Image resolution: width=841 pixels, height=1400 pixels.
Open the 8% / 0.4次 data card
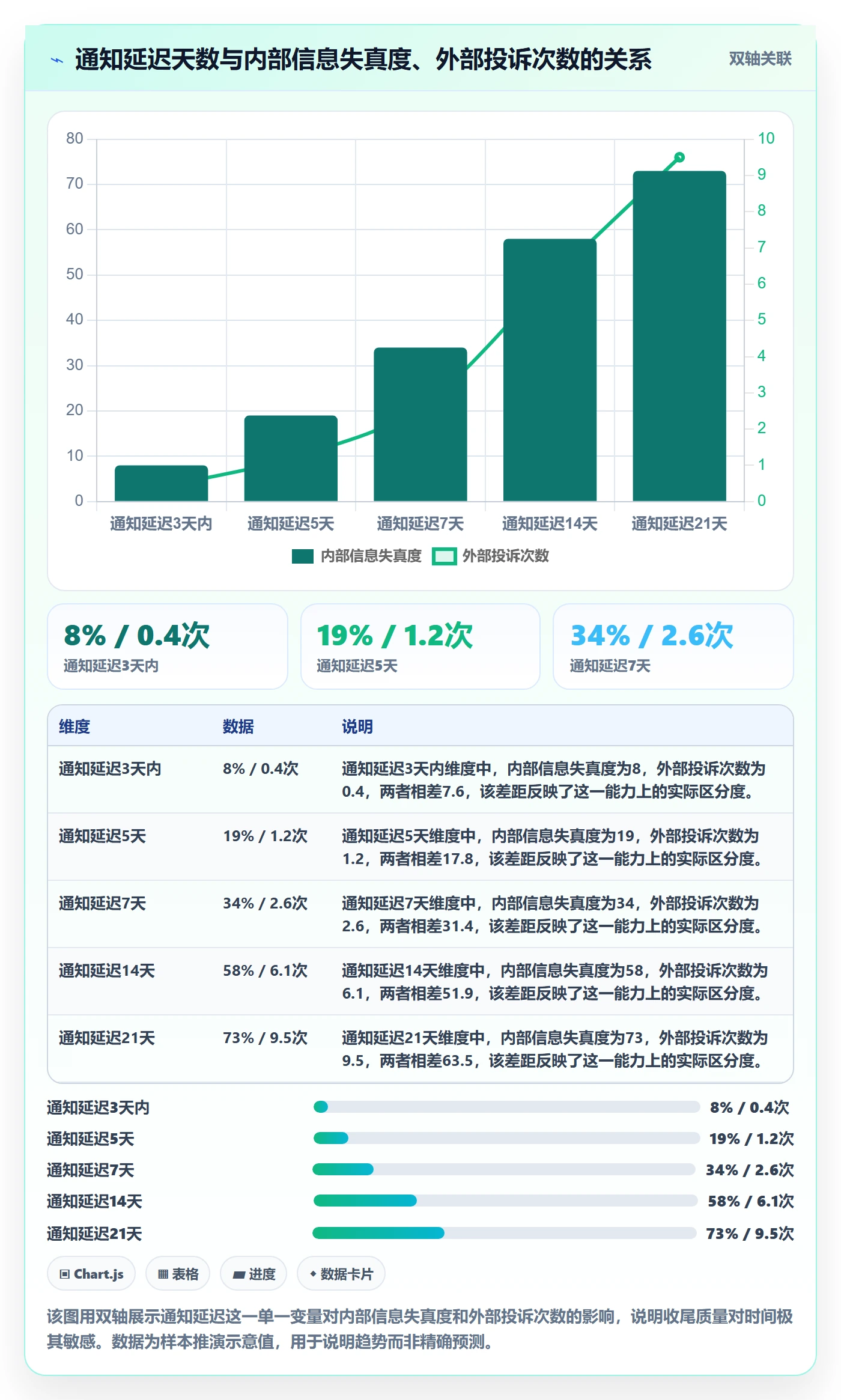tap(168, 647)
